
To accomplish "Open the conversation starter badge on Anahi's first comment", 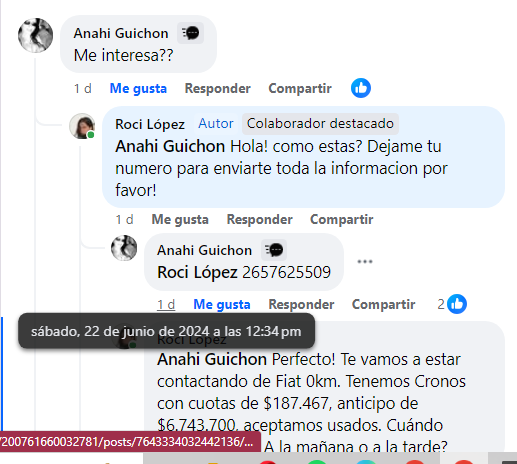I will pos(190,33).
